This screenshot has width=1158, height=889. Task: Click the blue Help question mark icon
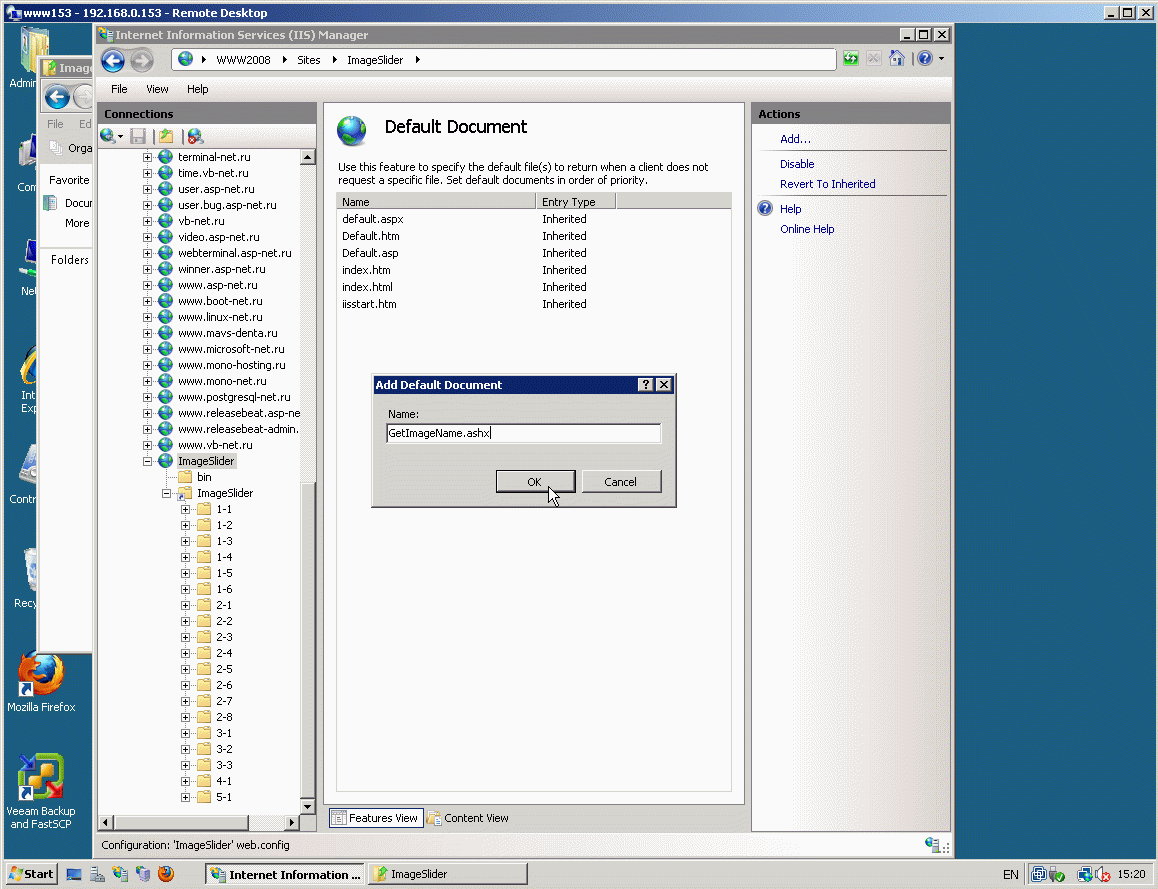765,209
